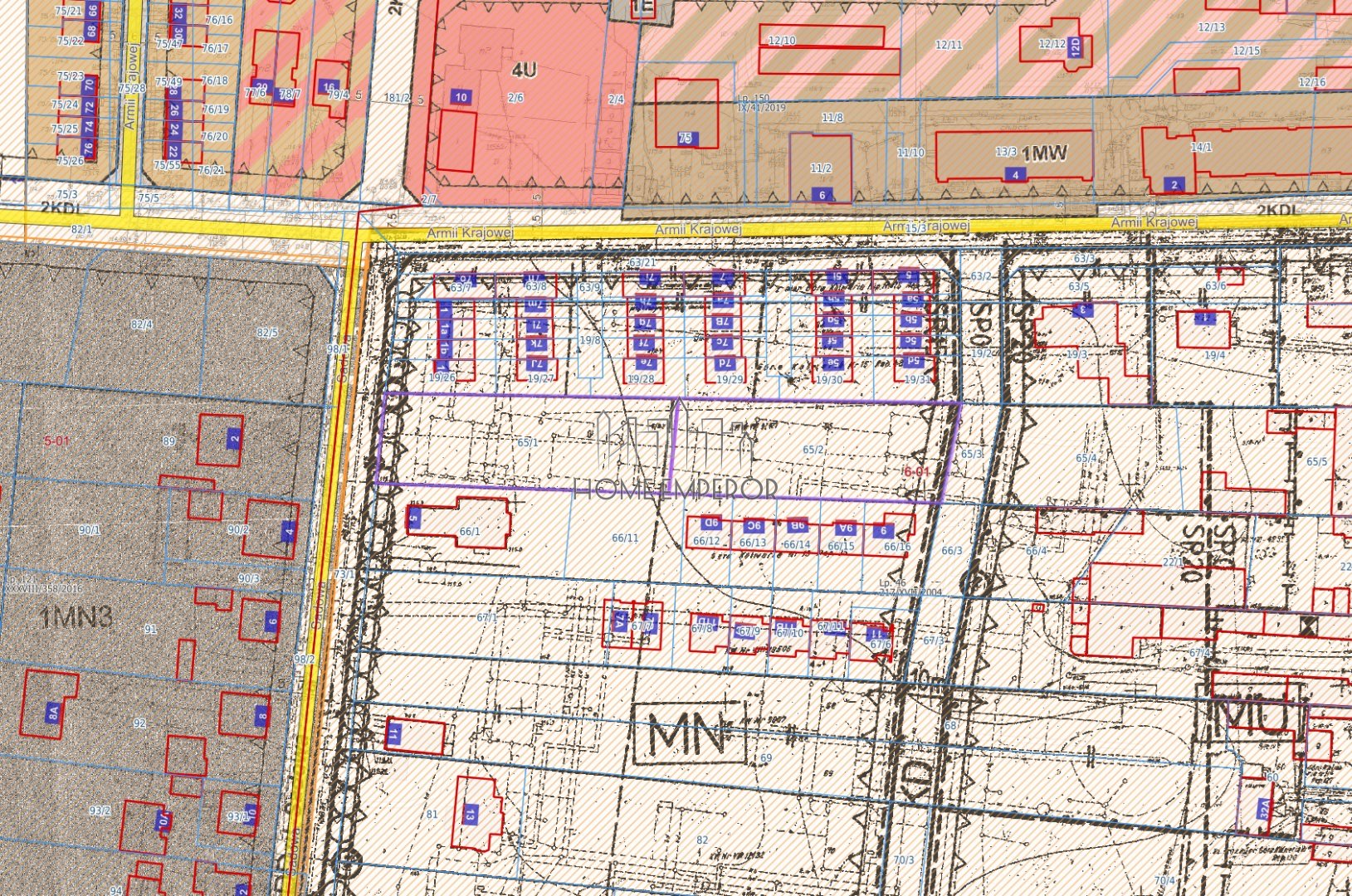
Task: Select parcel label 65/2
Action: click(x=813, y=450)
